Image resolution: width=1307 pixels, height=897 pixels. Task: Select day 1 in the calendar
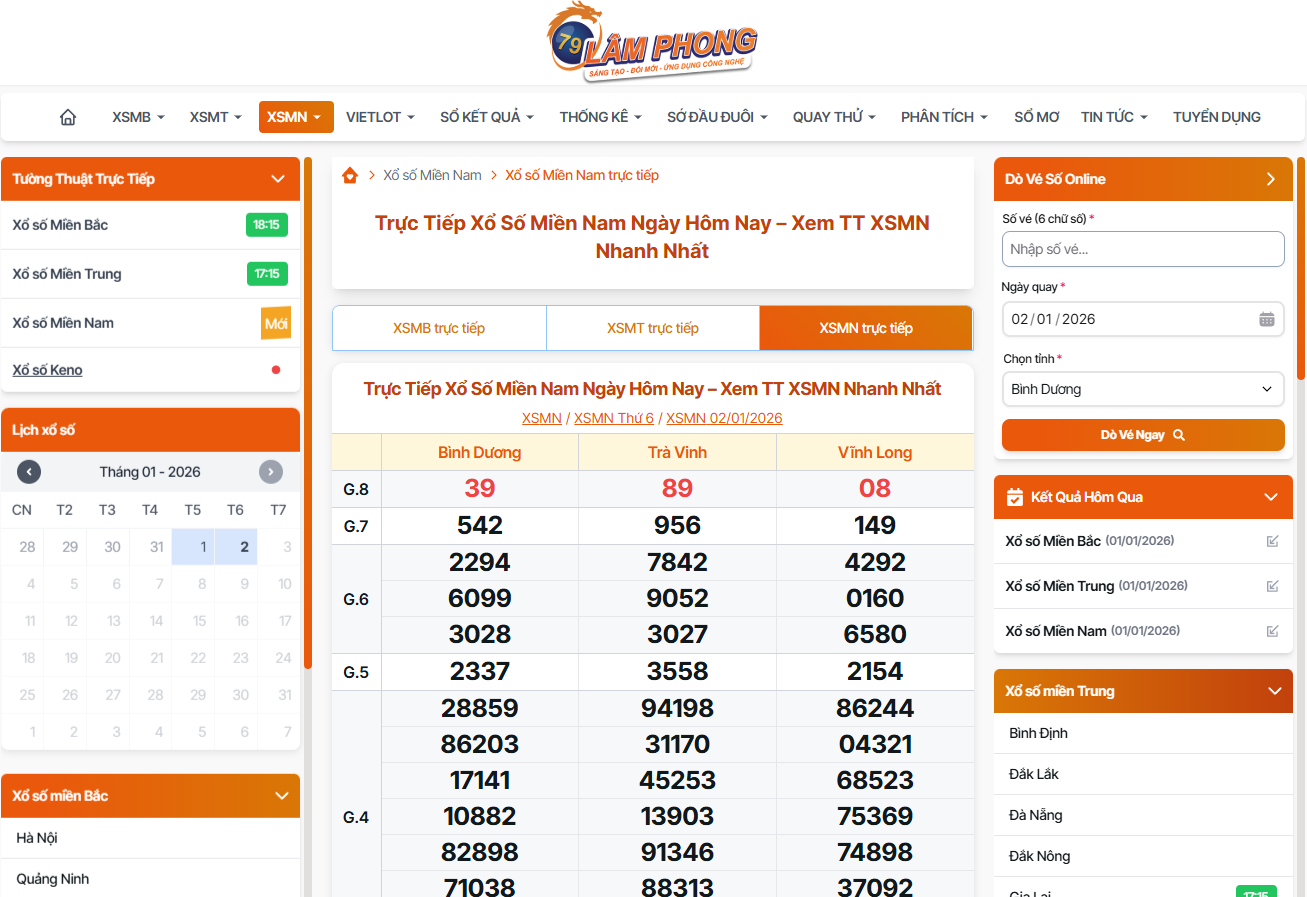tap(203, 547)
